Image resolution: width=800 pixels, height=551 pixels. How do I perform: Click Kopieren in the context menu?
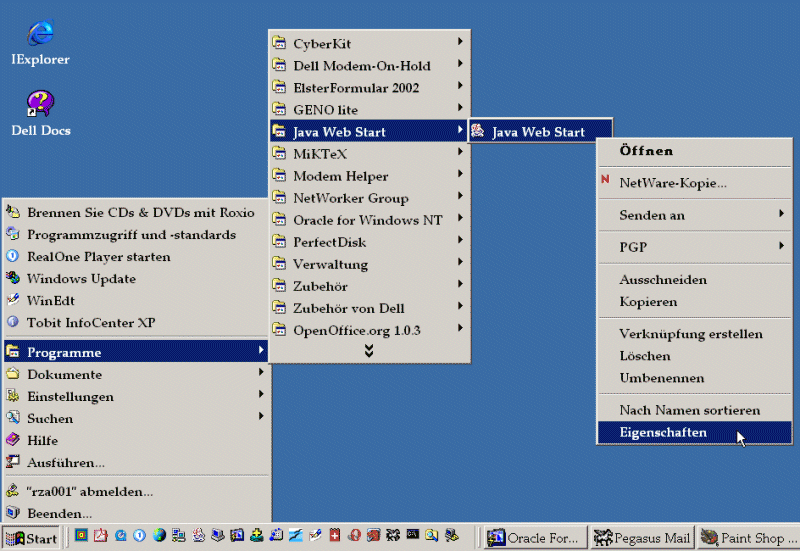(x=694, y=302)
